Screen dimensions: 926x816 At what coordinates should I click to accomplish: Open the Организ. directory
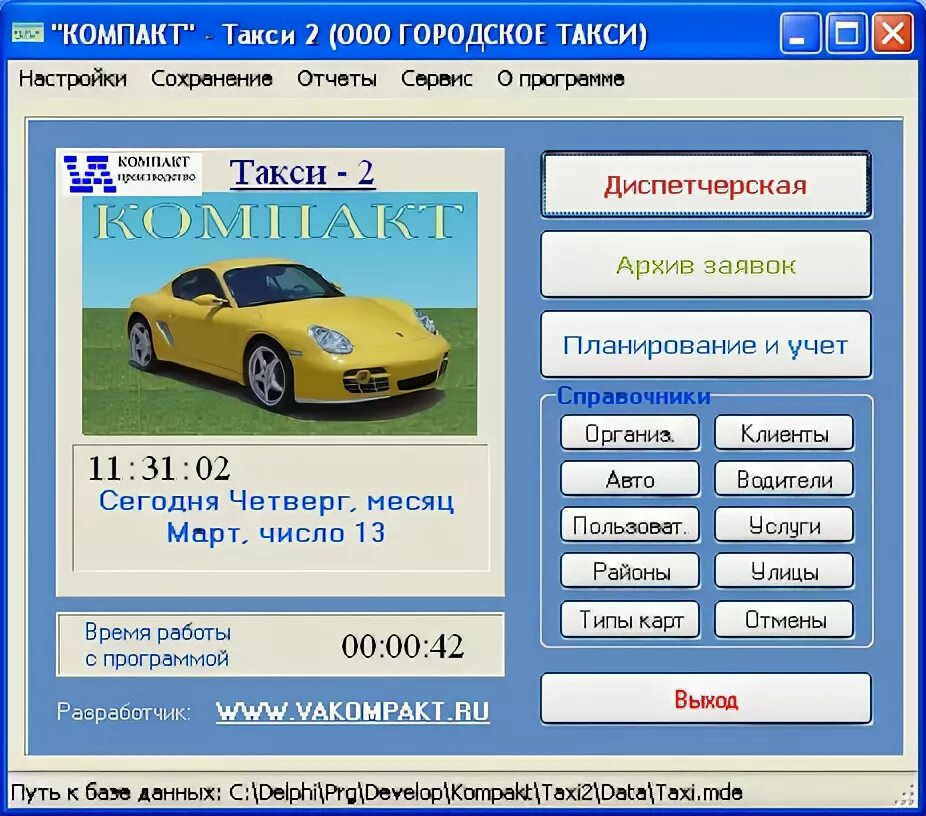point(628,432)
